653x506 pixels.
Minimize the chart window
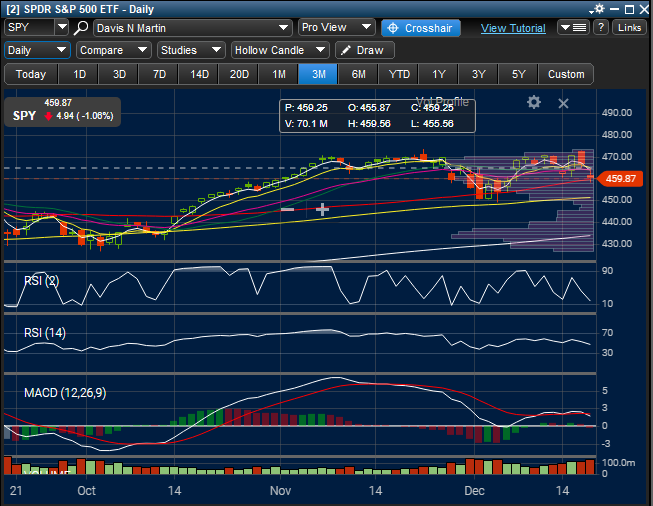point(615,9)
